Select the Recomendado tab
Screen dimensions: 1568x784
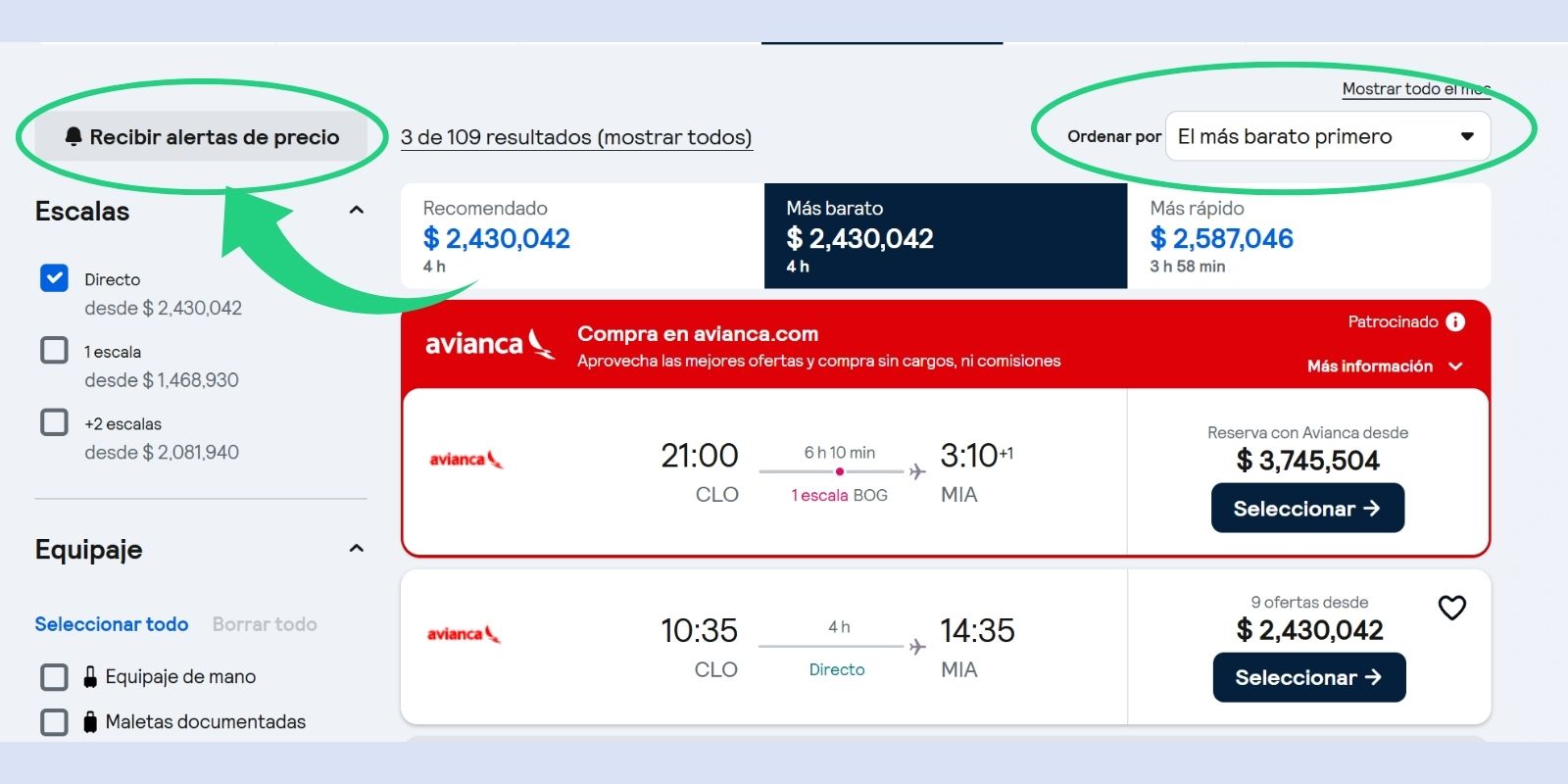coord(582,235)
